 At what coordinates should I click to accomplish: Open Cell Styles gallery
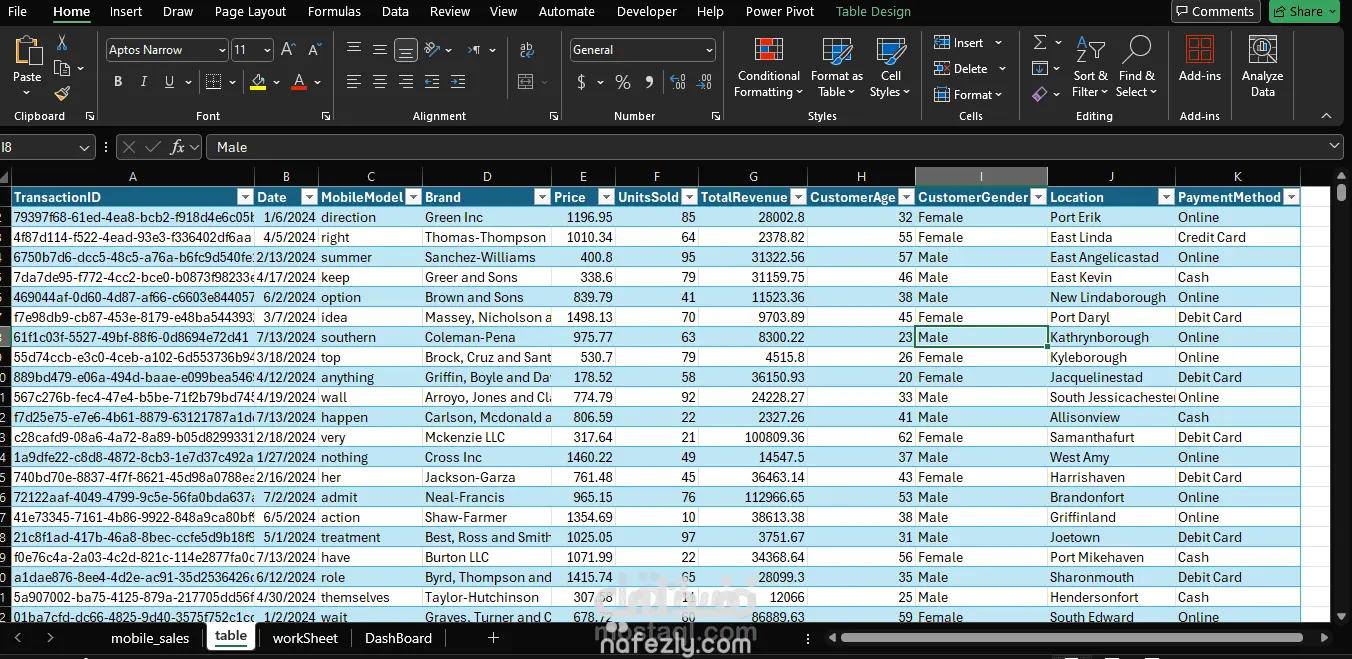tap(890, 68)
